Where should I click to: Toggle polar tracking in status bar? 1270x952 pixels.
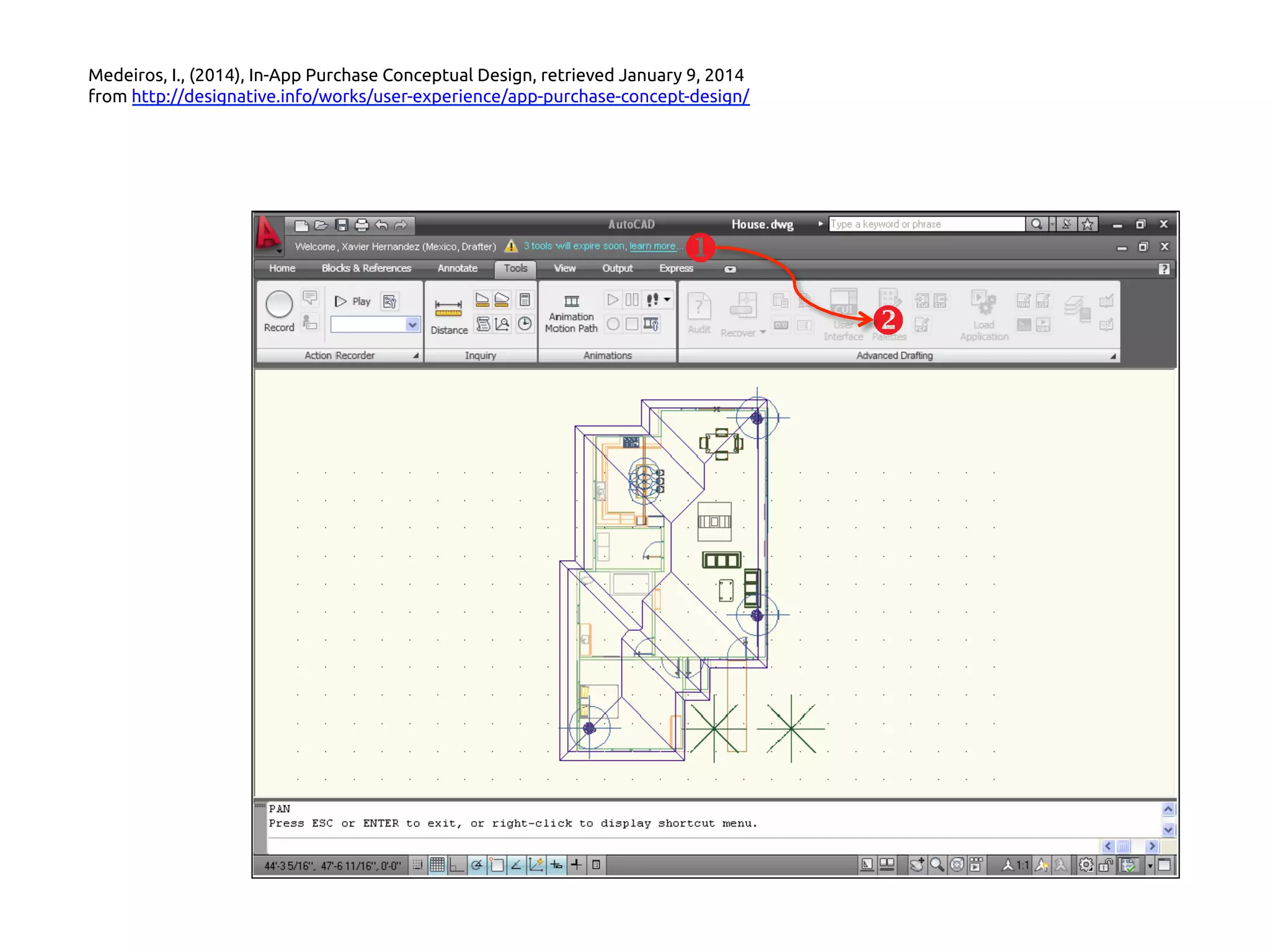coord(476,865)
